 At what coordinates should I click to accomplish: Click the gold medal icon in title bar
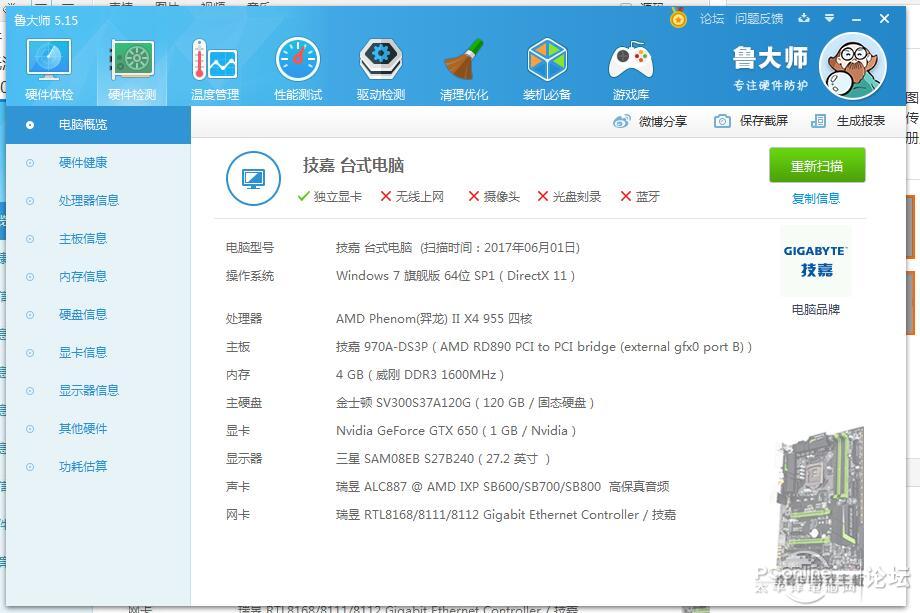point(678,18)
